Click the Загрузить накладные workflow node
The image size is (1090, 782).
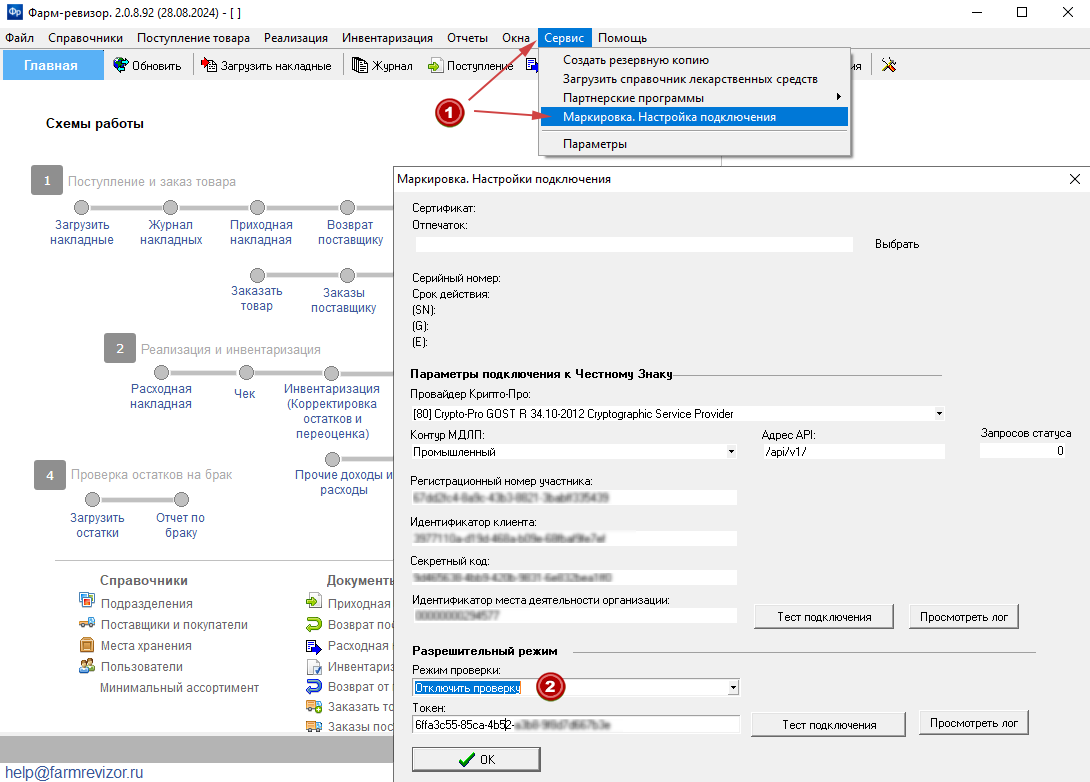pyautogui.click(x=81, y=207)
